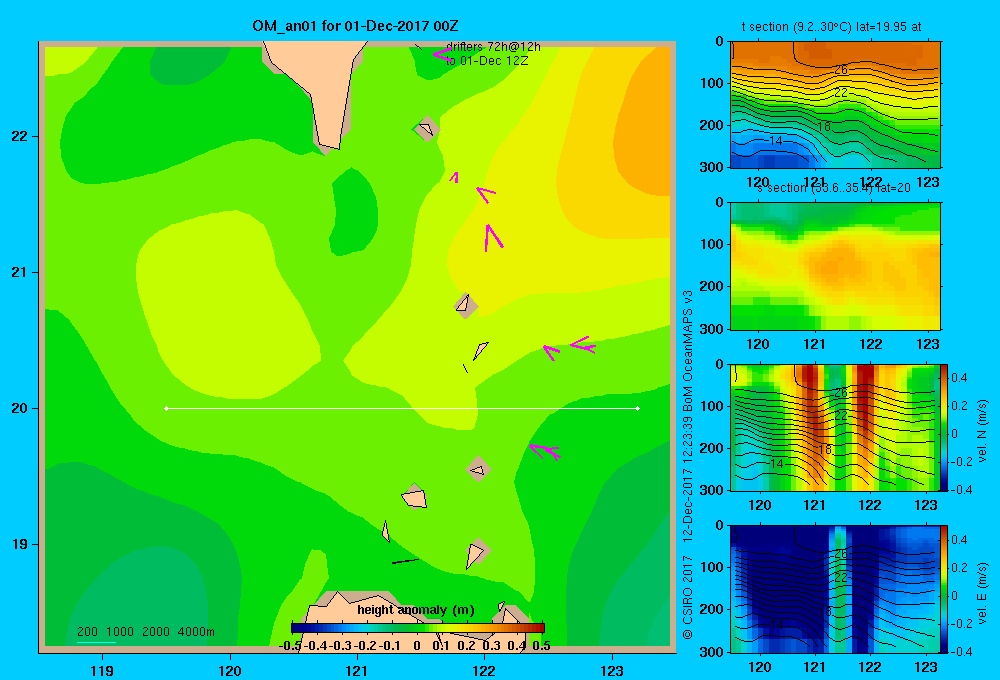Screen dimensions: 1000x680
Task: Click the main height anomaly map
Action: (x=357, y=347)
